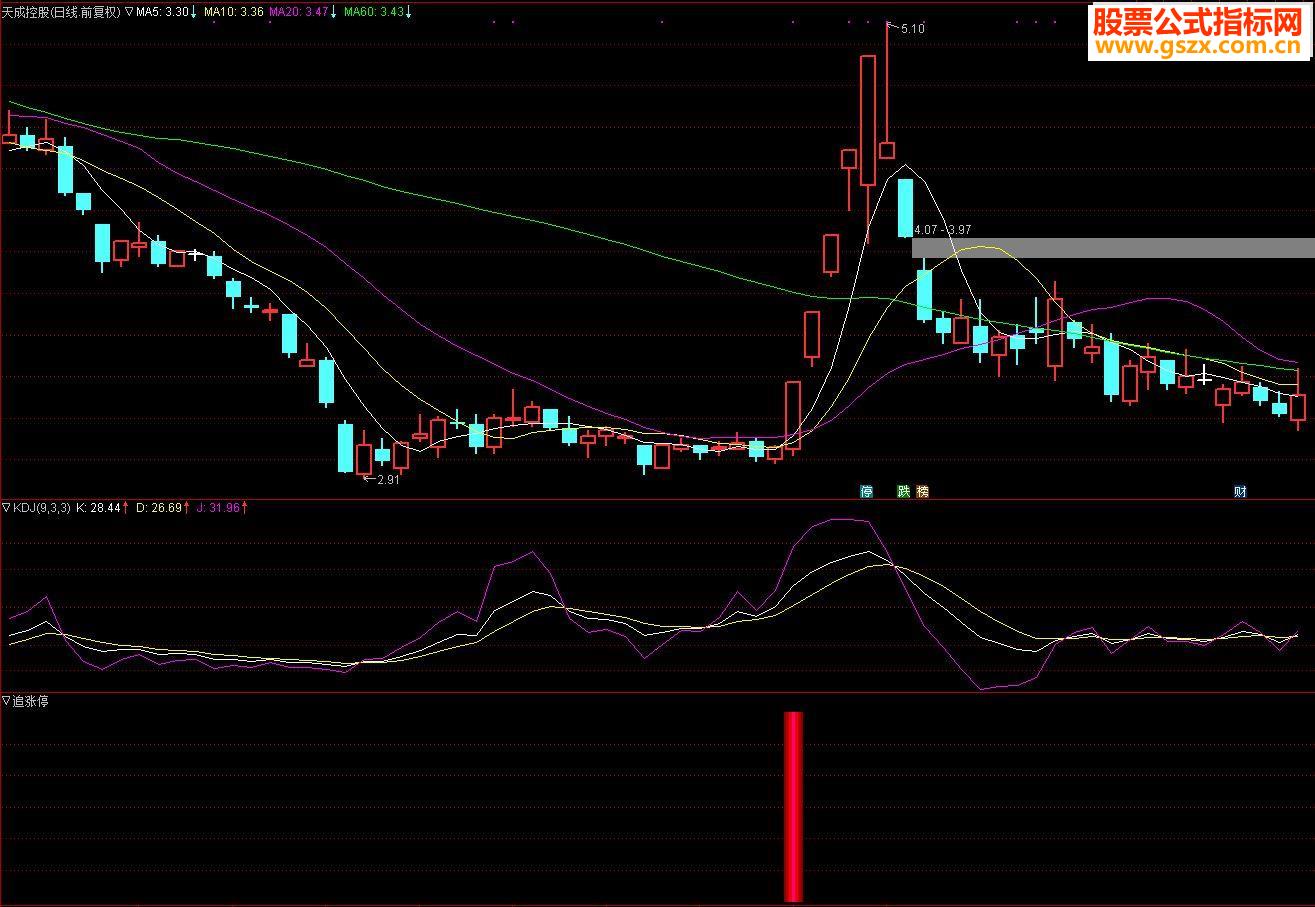Select the MA60: 3.43 label

pos(373,13)
